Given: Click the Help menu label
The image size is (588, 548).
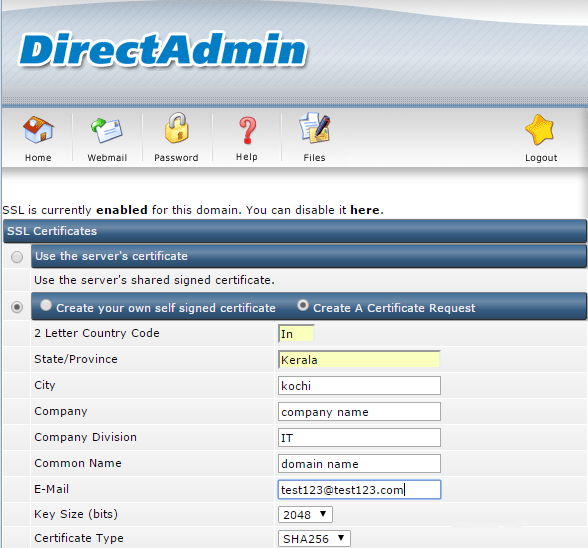Looking at the screenshot, I should tap(247, 157).
